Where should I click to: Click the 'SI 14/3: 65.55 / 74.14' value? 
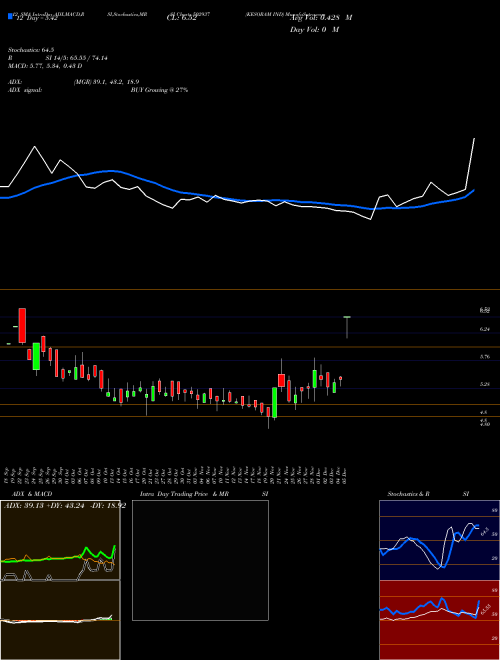pos(77,58)
